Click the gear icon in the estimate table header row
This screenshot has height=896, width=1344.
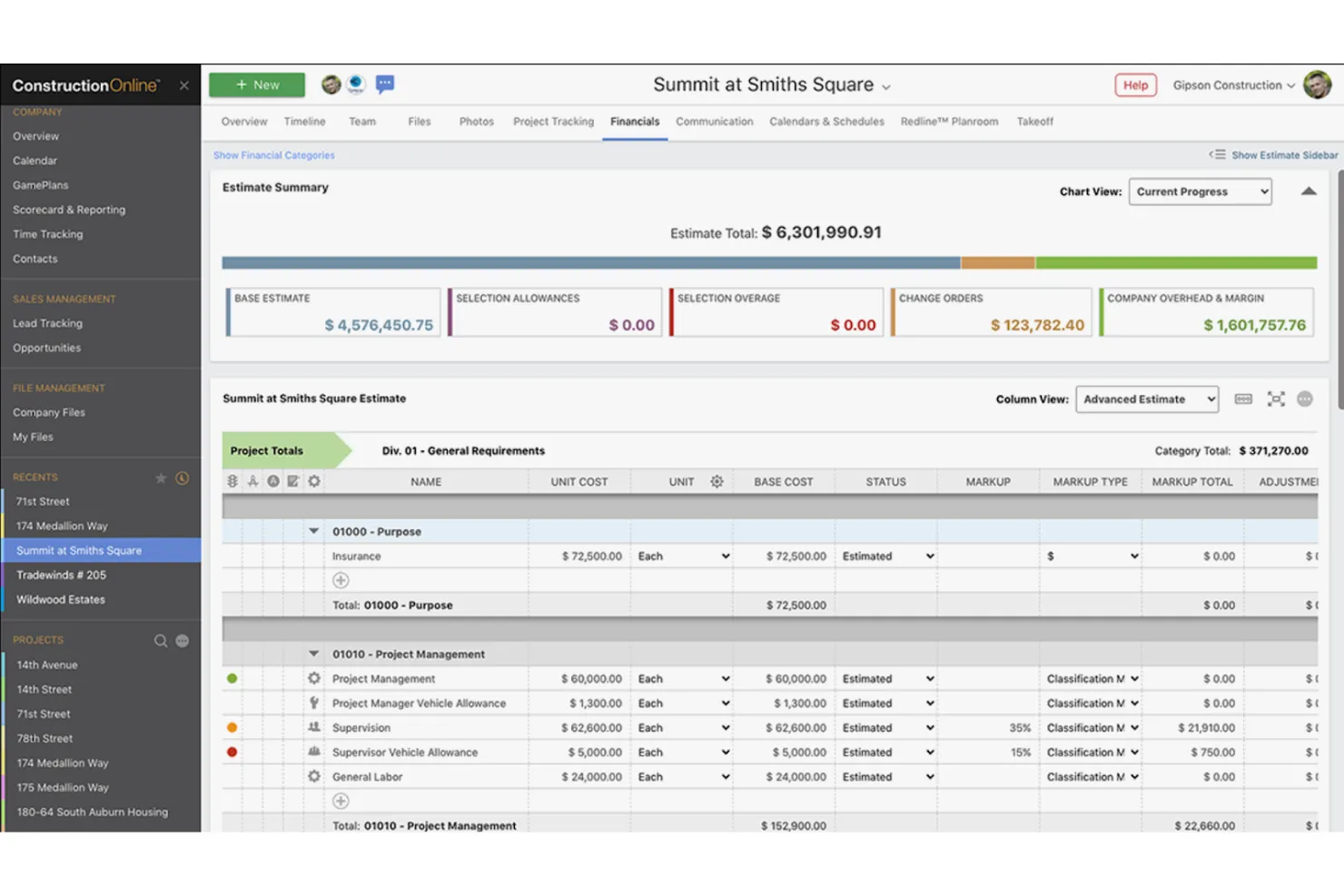point(313,481)
